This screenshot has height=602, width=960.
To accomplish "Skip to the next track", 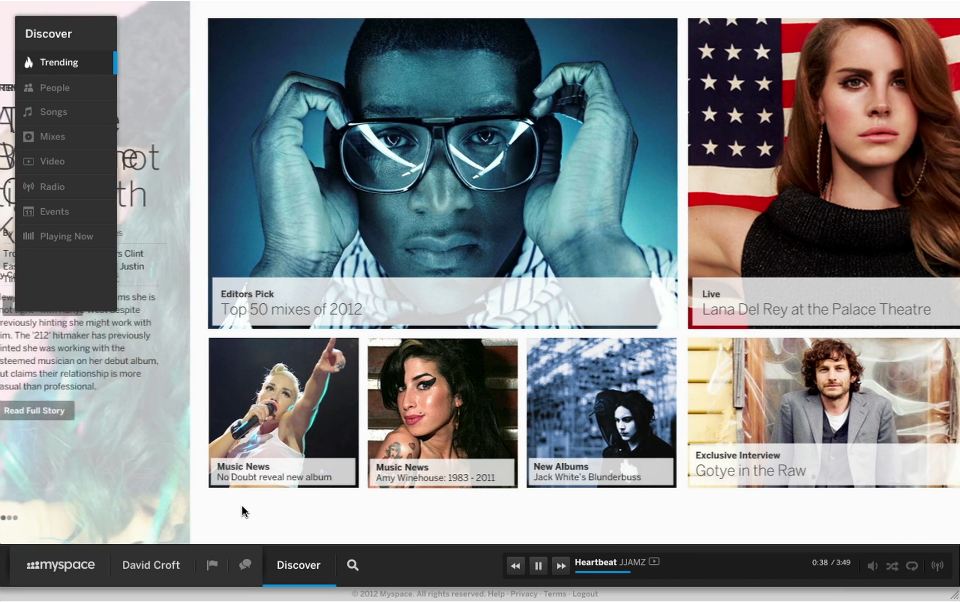I will coord(560,566).
